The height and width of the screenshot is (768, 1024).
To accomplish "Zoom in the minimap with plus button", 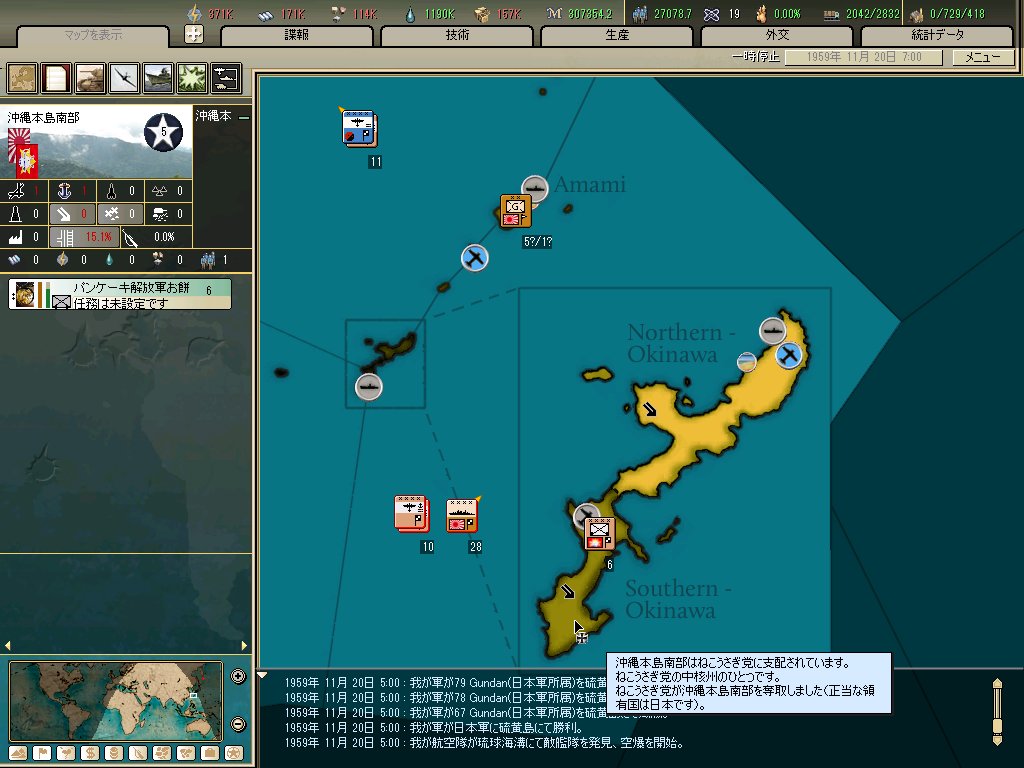I will 238,677.
